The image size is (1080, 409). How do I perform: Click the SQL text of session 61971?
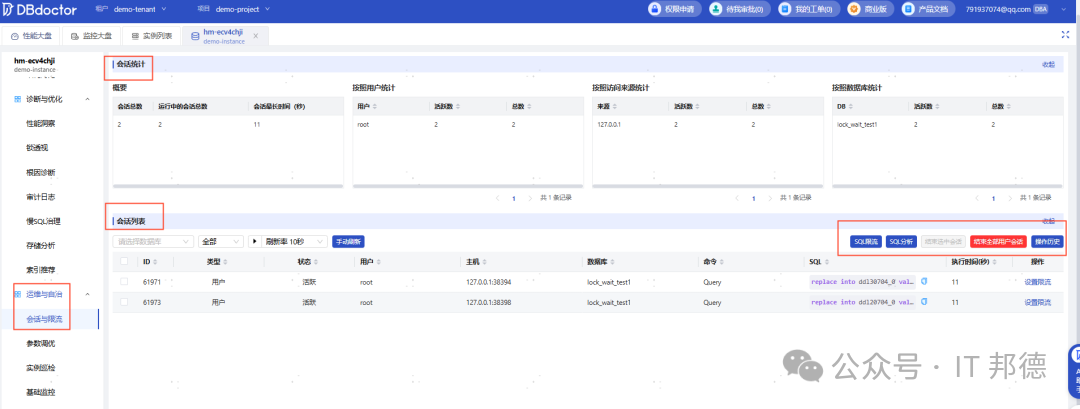tap(863, 282)
